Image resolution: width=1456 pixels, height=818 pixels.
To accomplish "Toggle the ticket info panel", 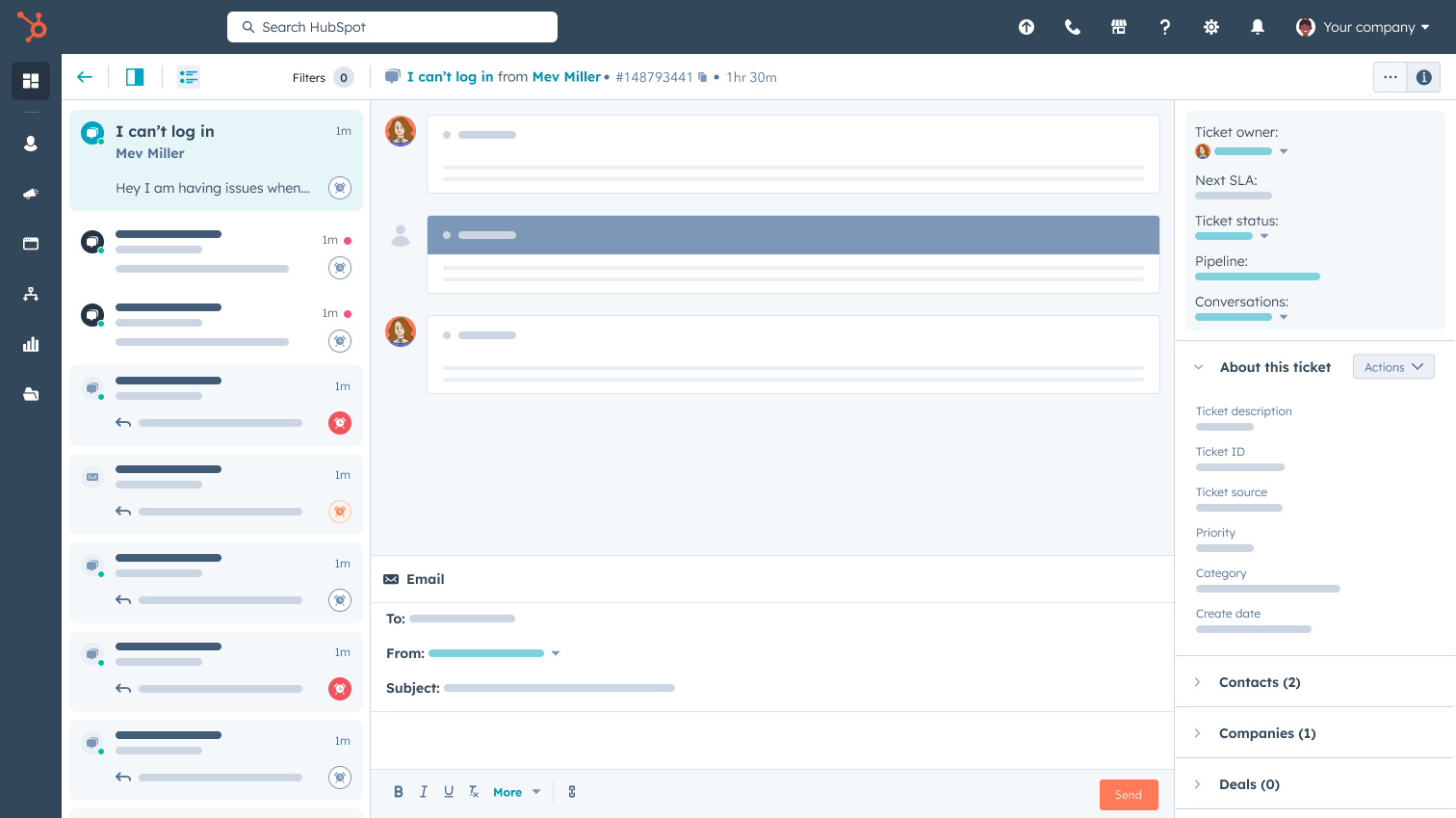I will [x=1423, y=77].
